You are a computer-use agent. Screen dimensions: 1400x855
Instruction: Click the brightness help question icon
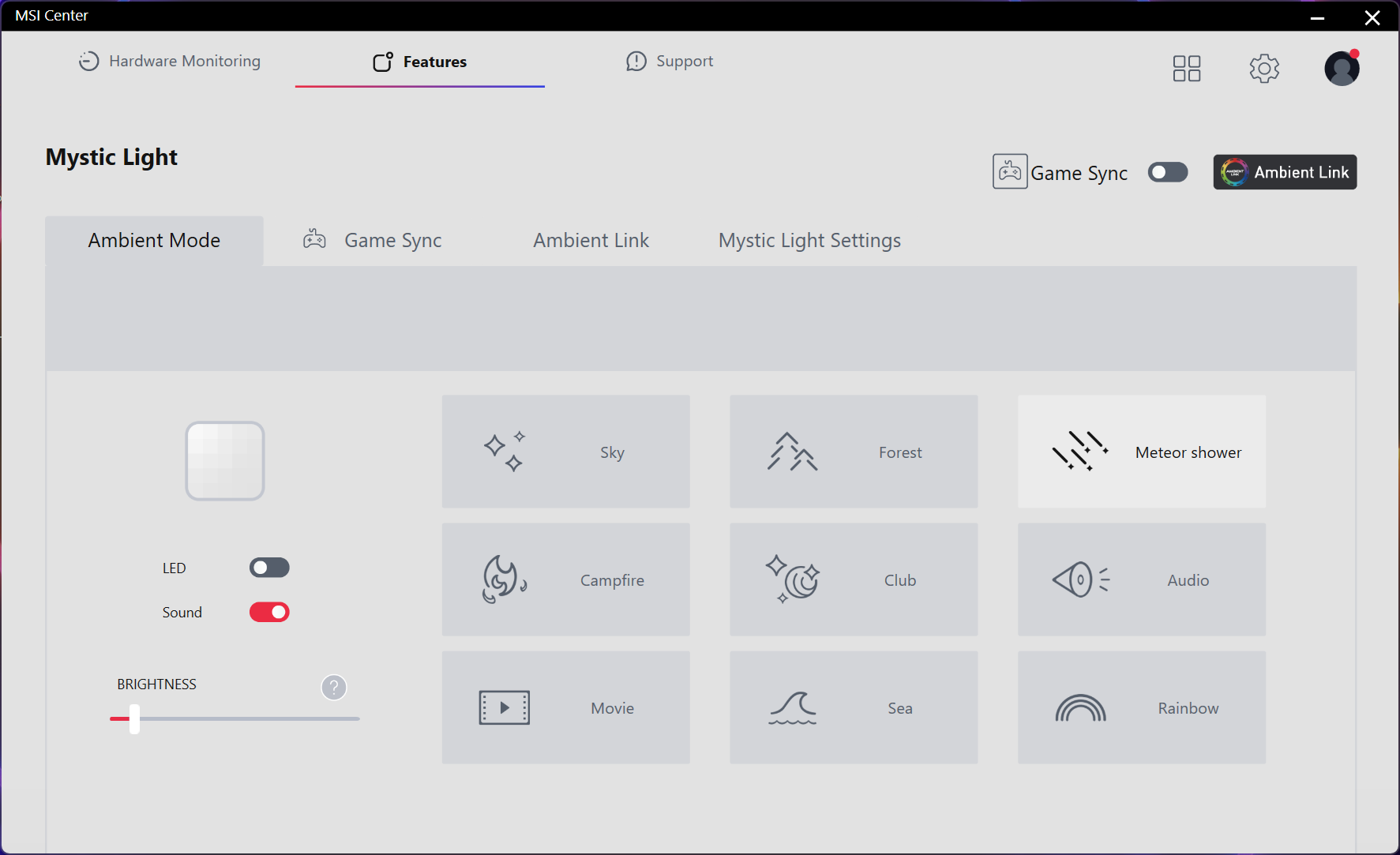coord(334,687)
